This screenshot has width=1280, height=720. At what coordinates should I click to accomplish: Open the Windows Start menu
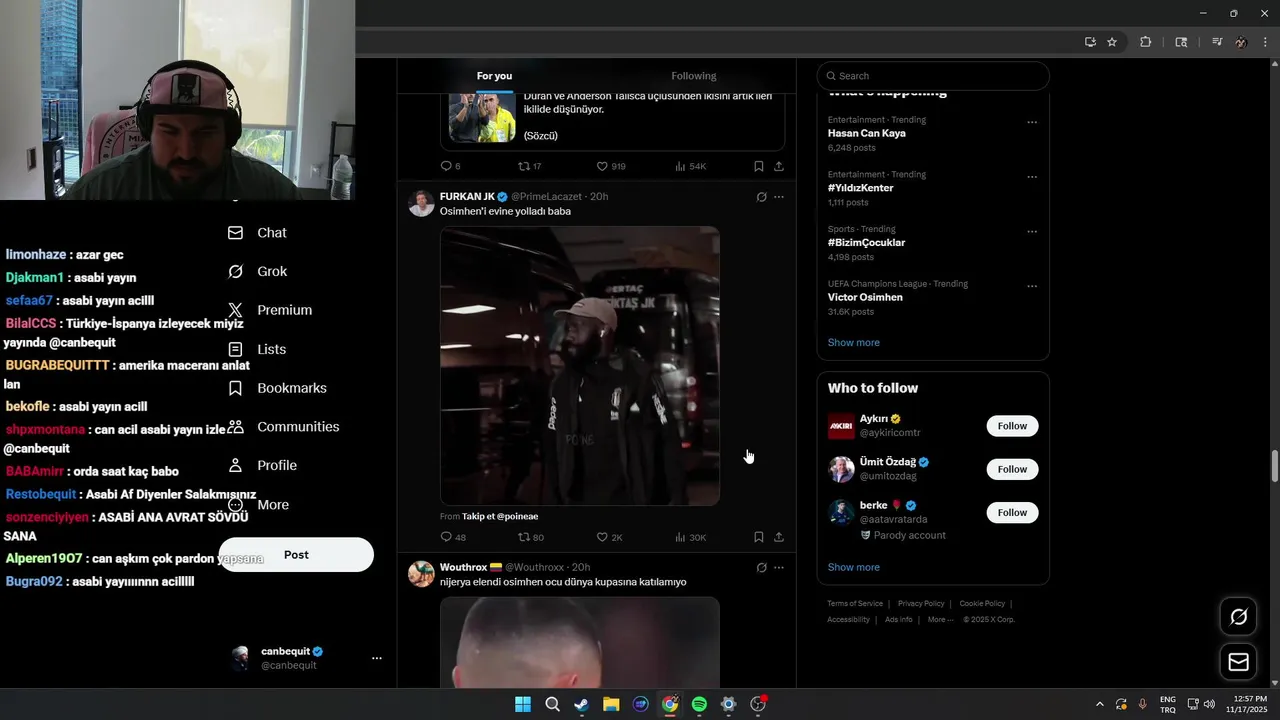pyautogui.click(x=522, y=705)
